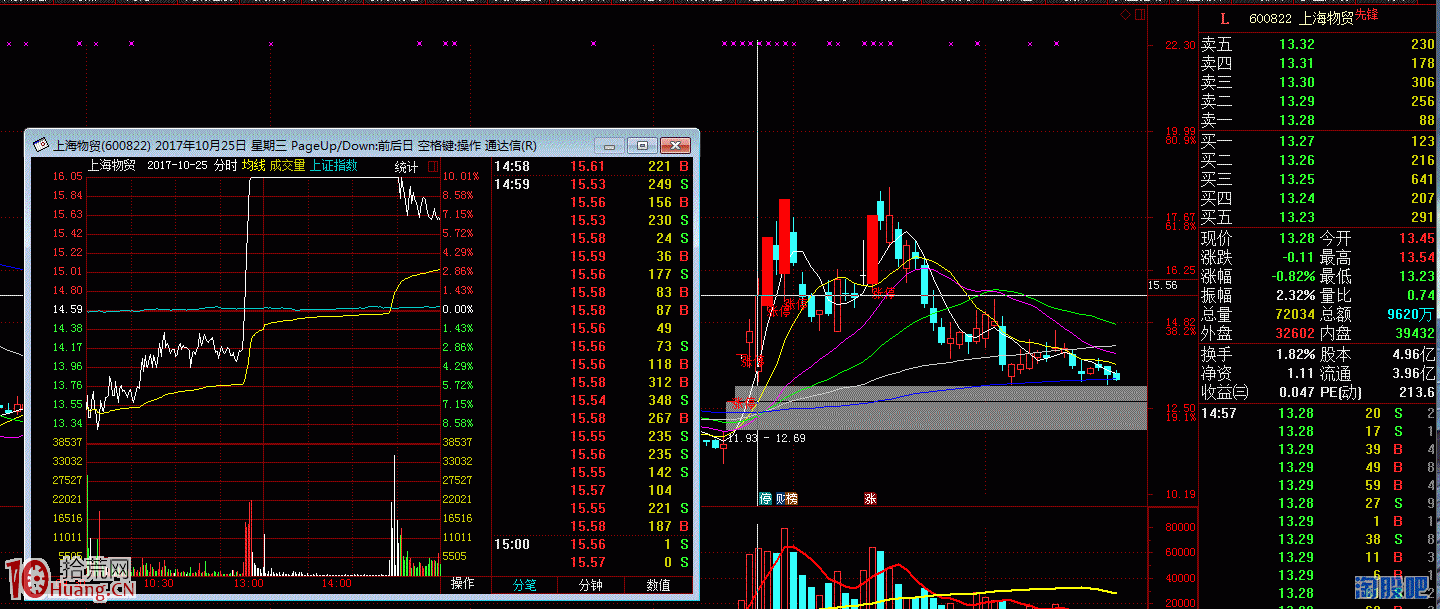This screenshot has width=1440, height=609.
Task: Open the 数值 tab in the popup
Action: [658, 584]
